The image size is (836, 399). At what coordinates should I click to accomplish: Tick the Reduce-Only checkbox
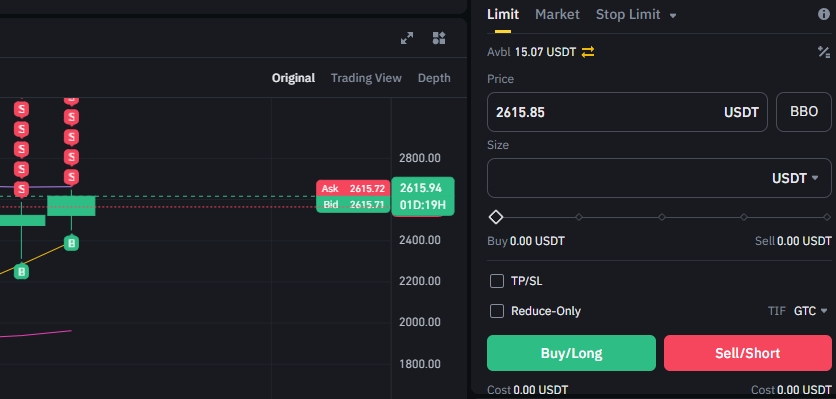496,311
